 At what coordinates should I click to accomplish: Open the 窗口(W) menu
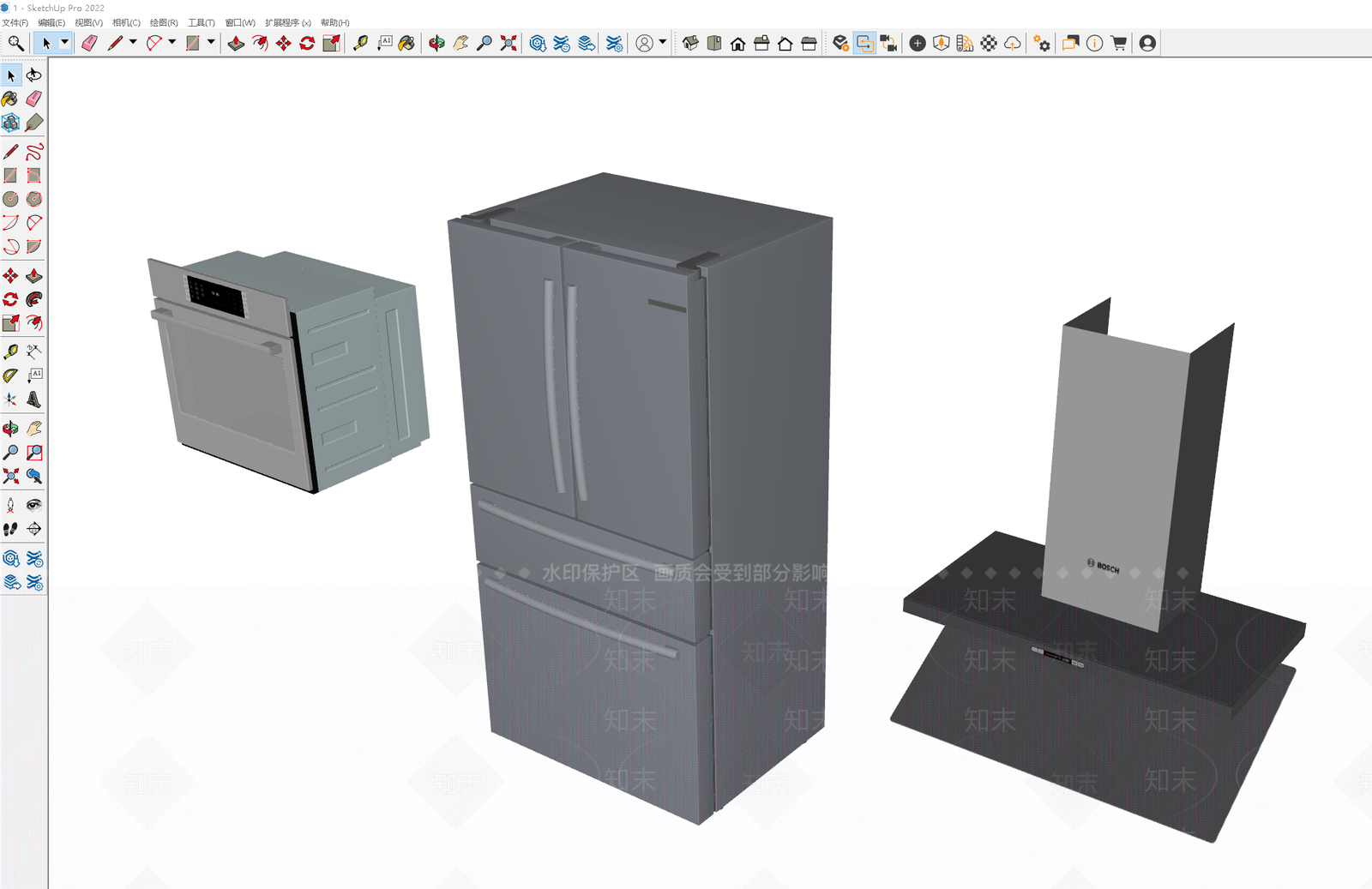240,22
